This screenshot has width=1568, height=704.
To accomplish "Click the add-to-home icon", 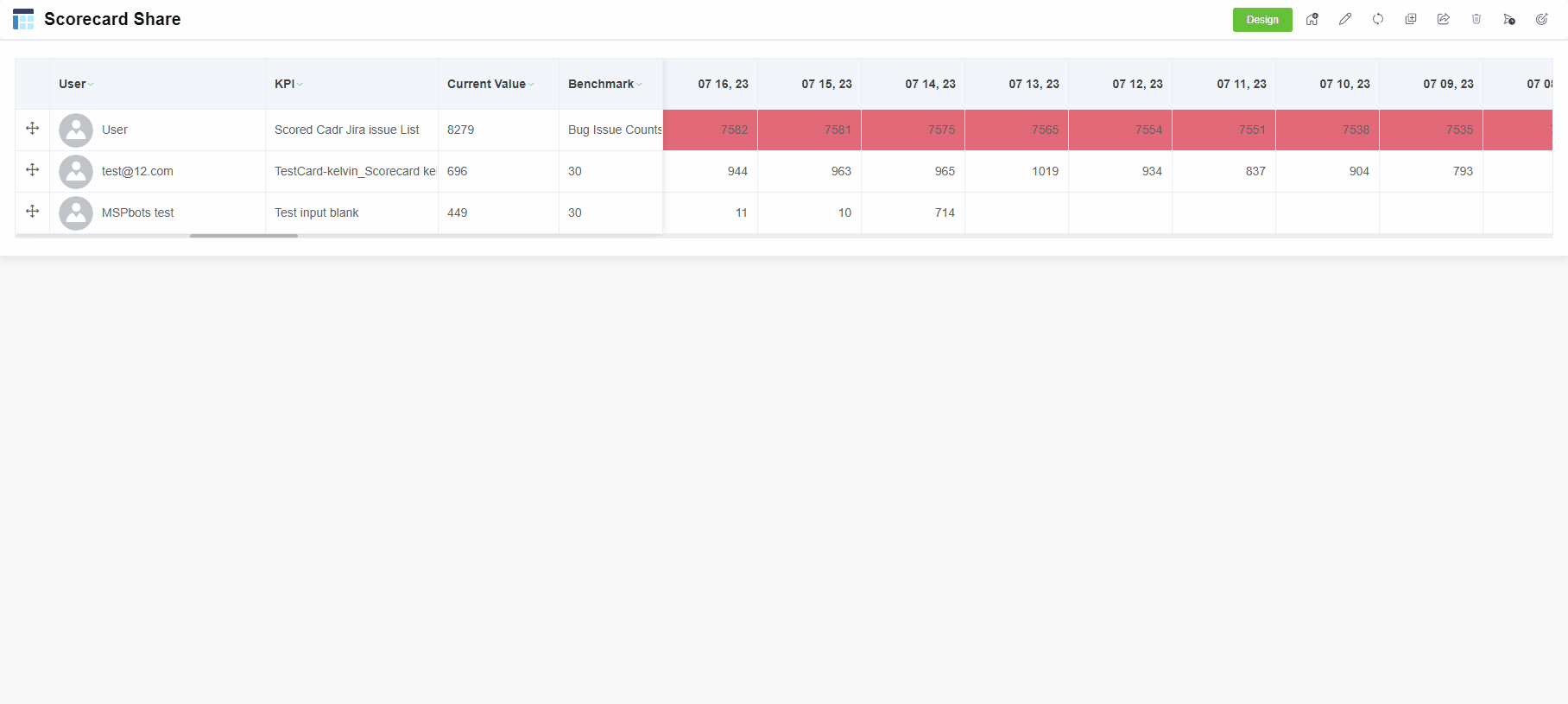I will (x=1312, y=19).
